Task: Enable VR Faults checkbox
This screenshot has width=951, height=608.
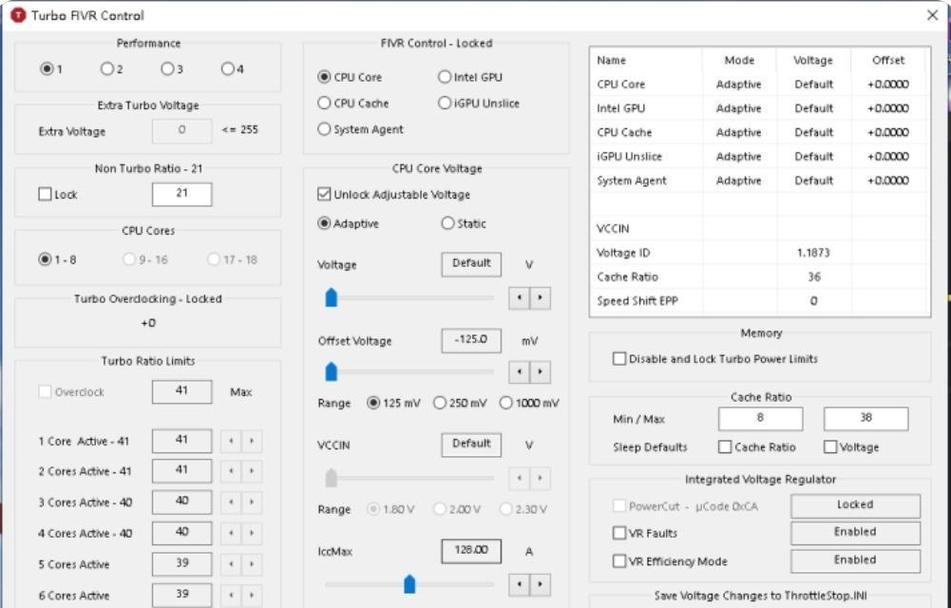Action: coord(619,533)
